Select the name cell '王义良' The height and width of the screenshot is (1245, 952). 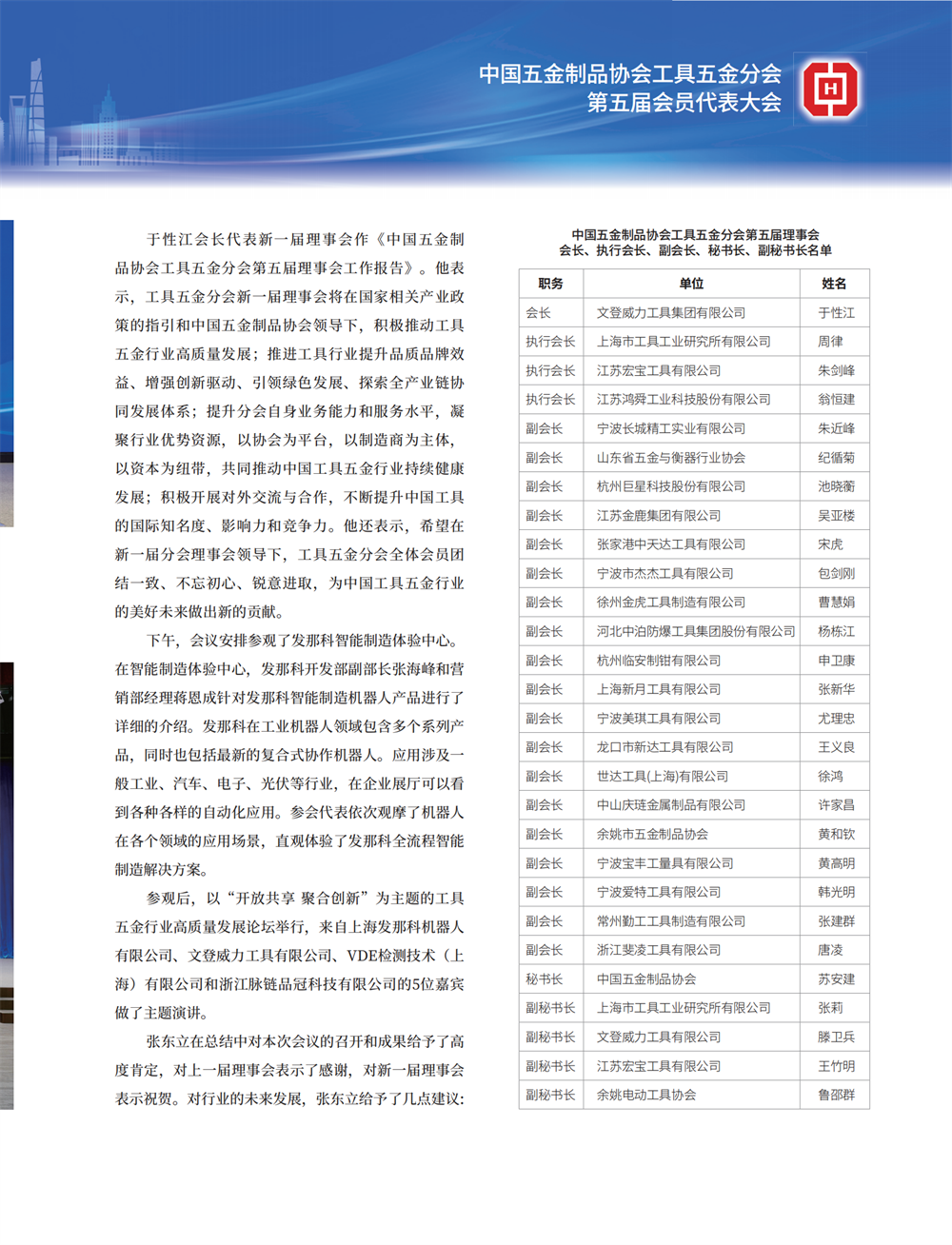click(x=837, y=747)
